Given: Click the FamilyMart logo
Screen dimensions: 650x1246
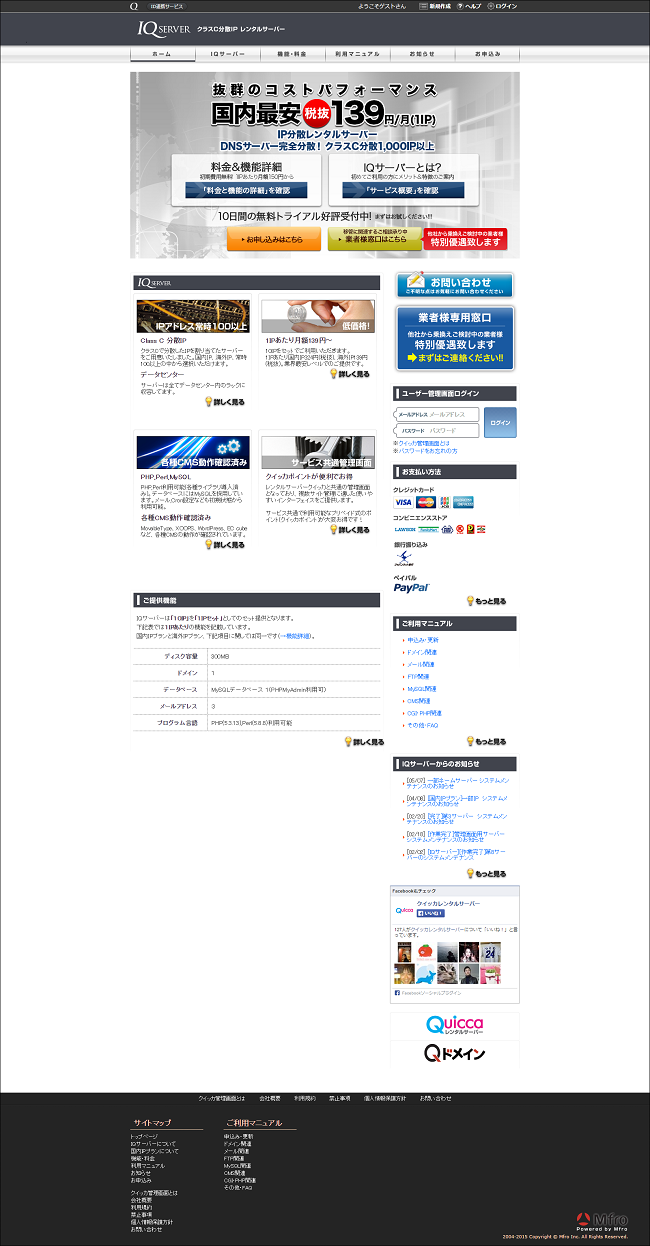Looking at the screenshot, I should tap(427, 529).
